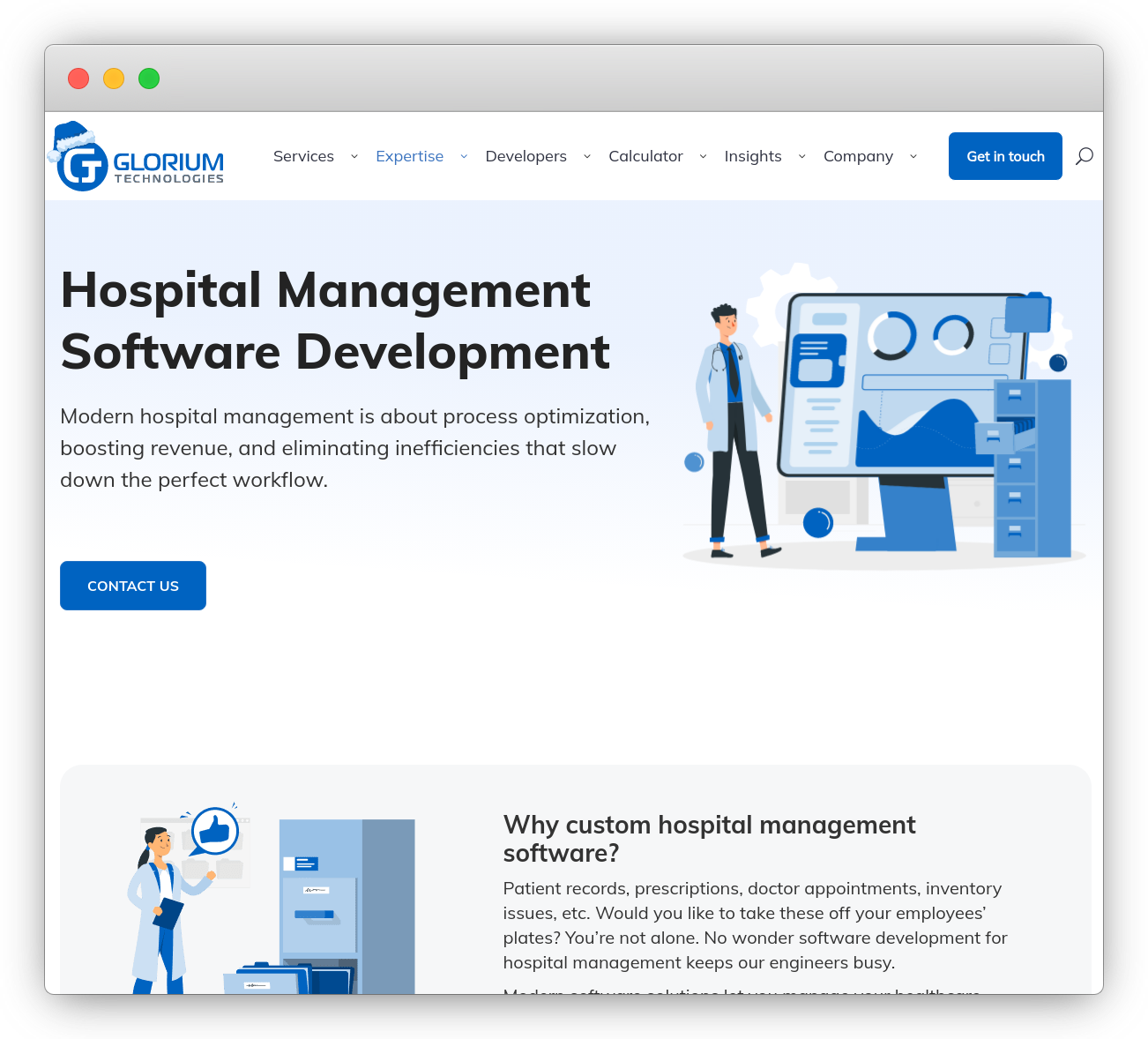Select Calculator from the navigation
The image size is (1148, 1039).
(645, 156)
